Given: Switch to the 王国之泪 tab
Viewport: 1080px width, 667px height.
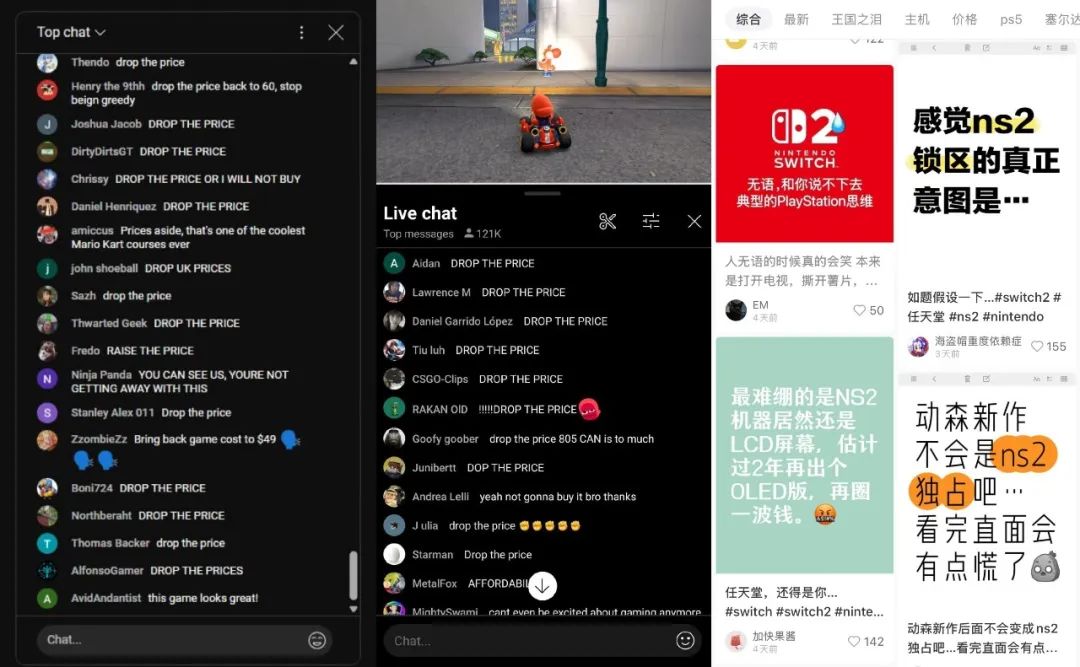Looking at the screenshot, I should point(856,20).
